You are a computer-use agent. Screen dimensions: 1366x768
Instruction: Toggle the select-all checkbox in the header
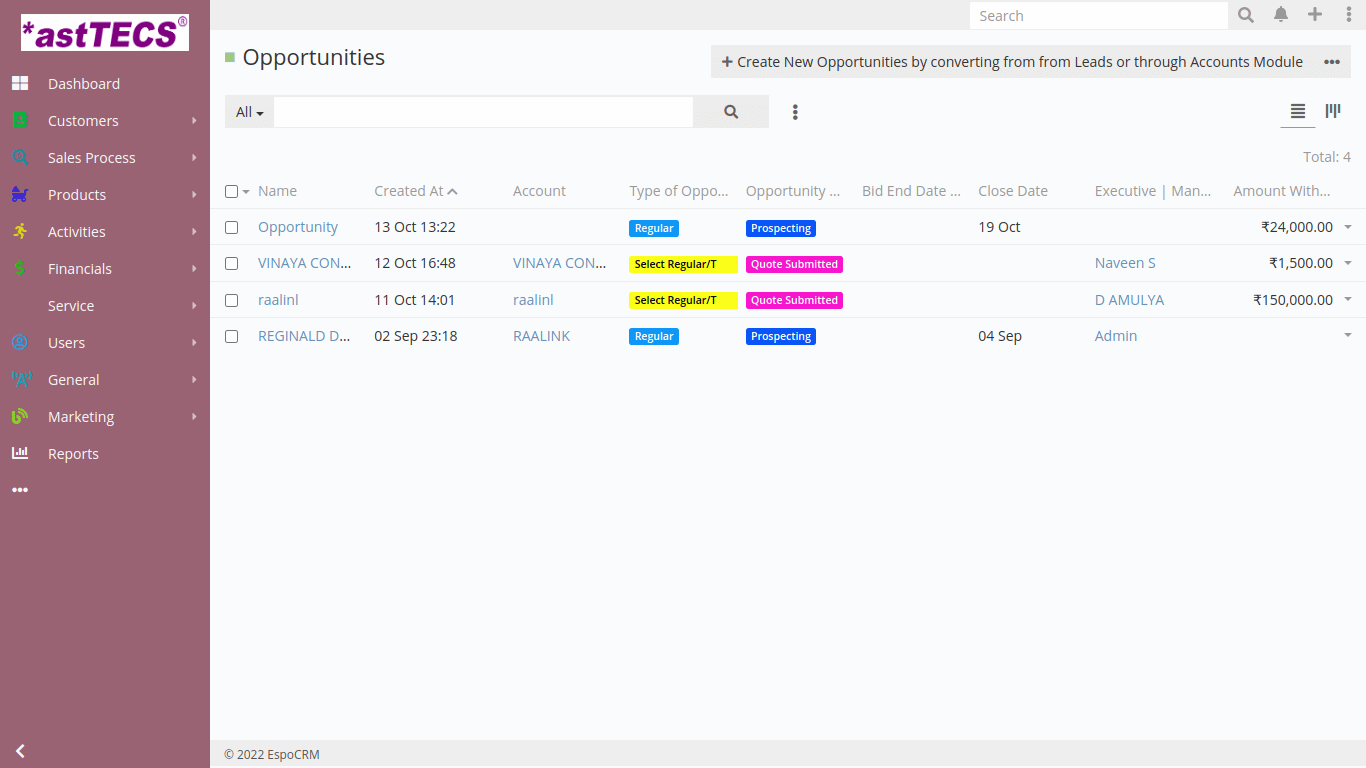(x=232, y=191)
